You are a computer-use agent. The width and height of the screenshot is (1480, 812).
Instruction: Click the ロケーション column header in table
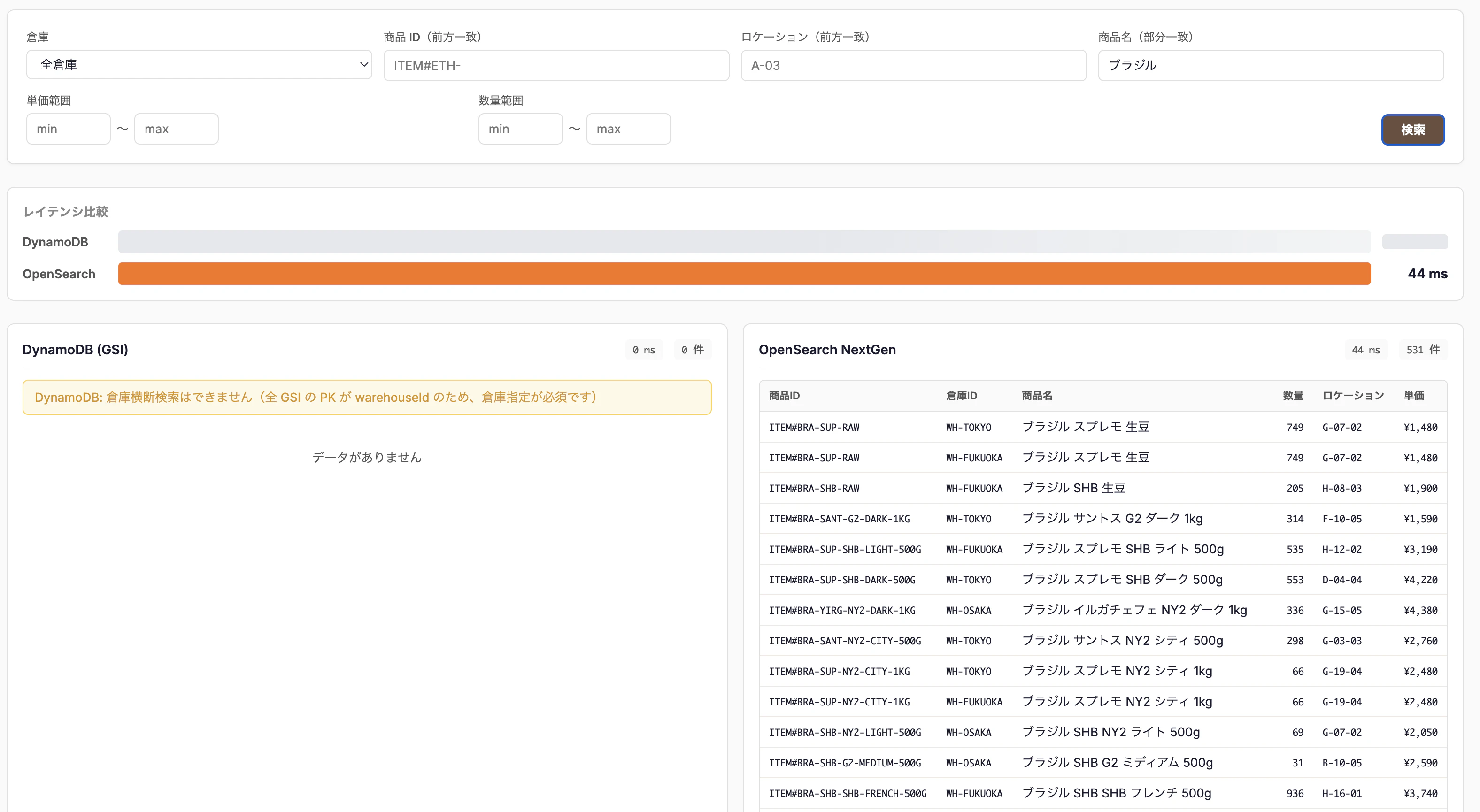pyautogui.click(x=1353, y=396)
